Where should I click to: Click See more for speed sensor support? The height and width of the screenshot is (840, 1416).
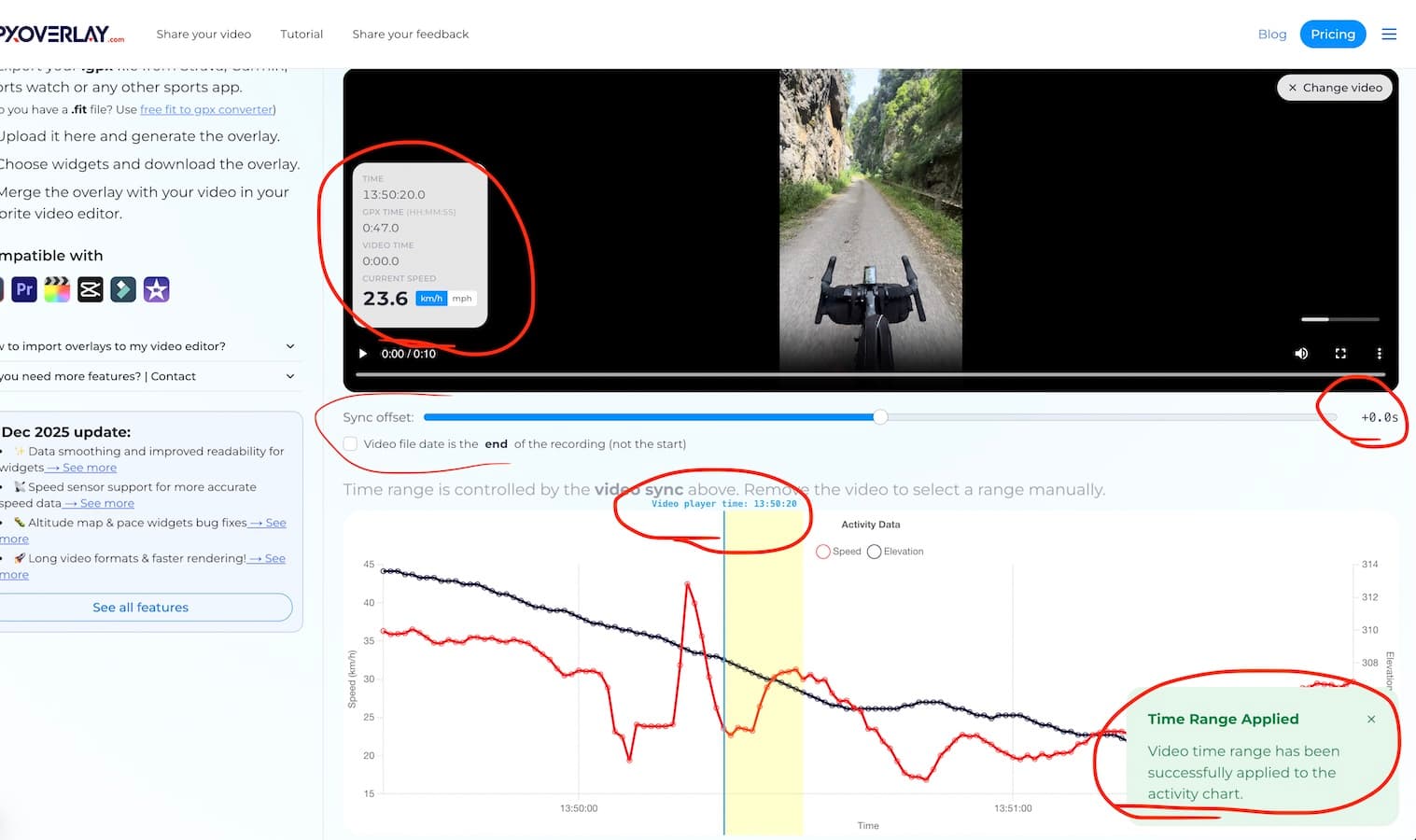pos(99,503)
